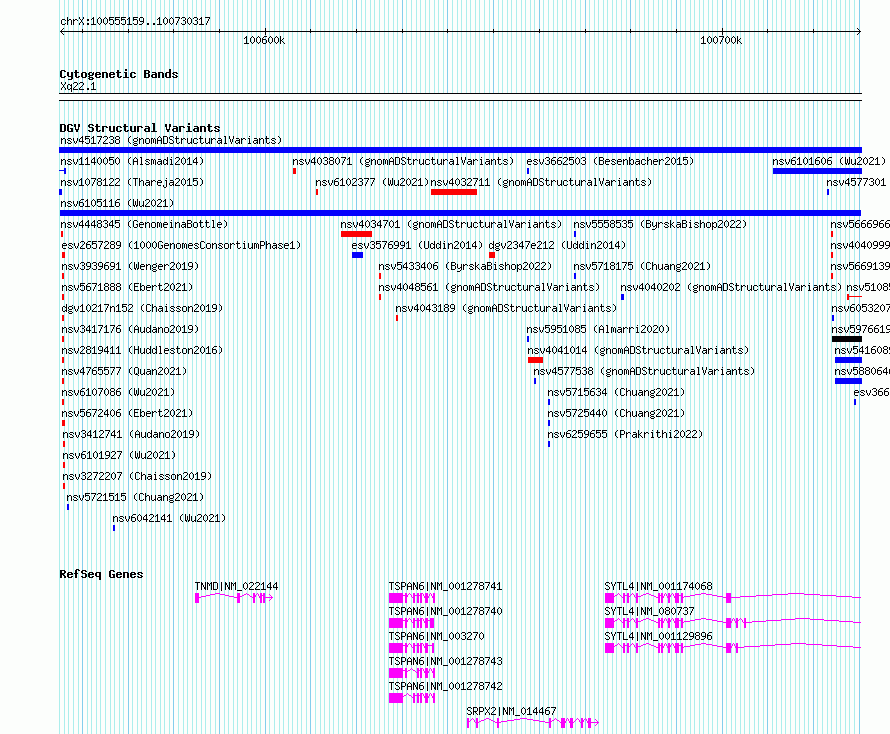Click TSPAN6 NM_001278743 transcript
890x734 pixels.
click(412, 673)
